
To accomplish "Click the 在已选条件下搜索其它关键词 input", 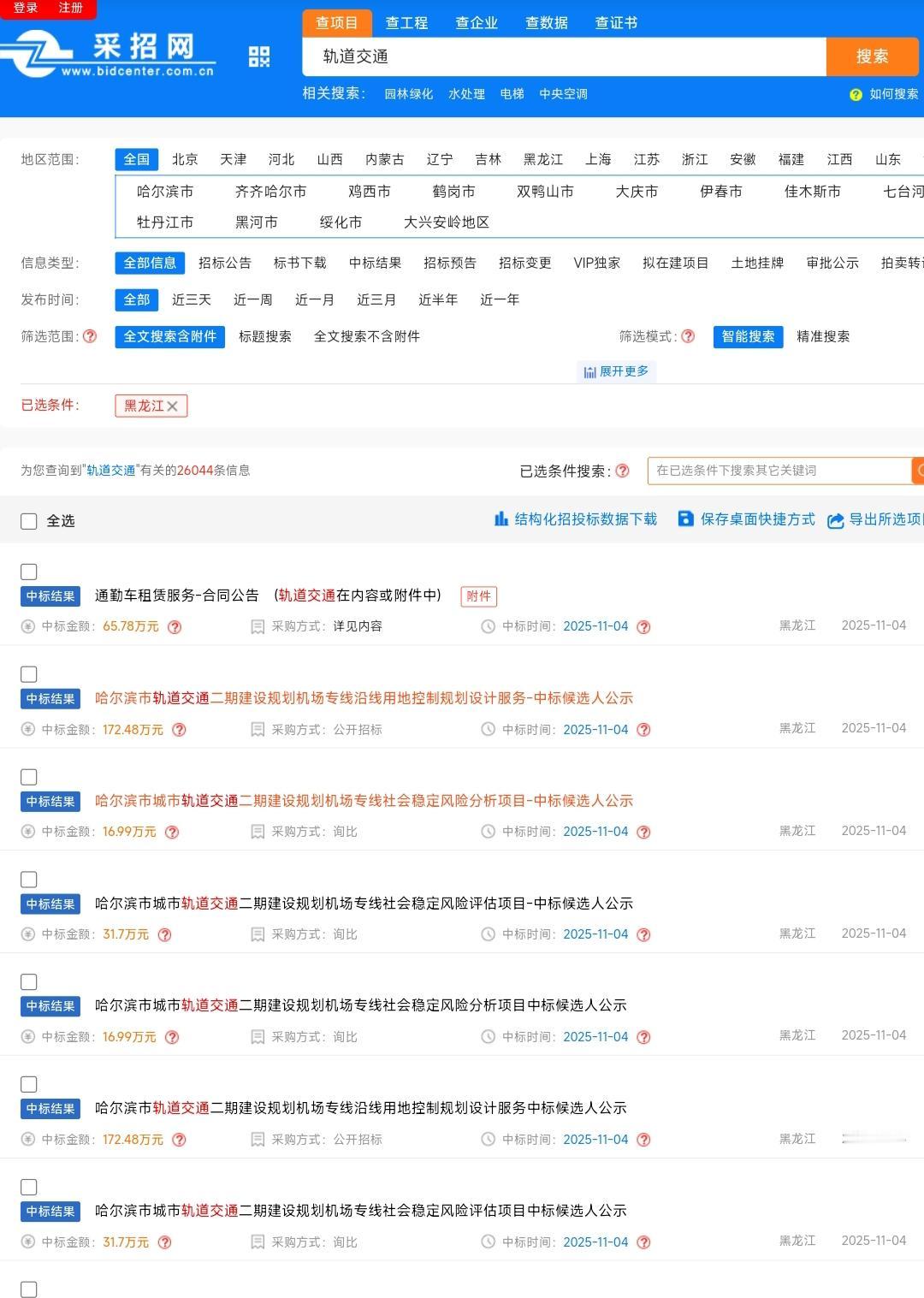I will point(779,471).
